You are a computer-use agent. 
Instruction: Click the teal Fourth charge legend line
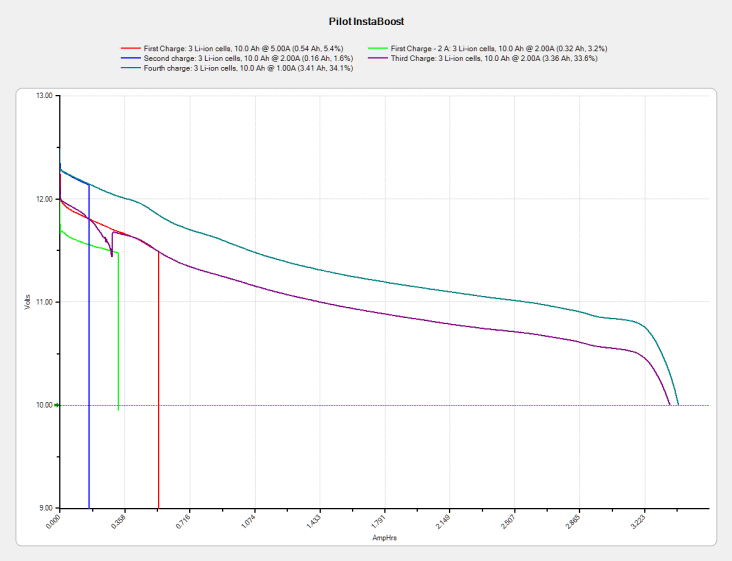tap(133, 68)
